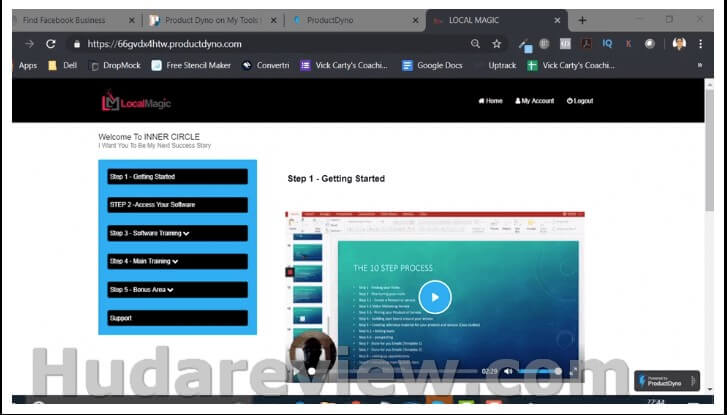727x415 pixels.
Task: Reload the page with the refresh icon
Action: tap(51, 44)
